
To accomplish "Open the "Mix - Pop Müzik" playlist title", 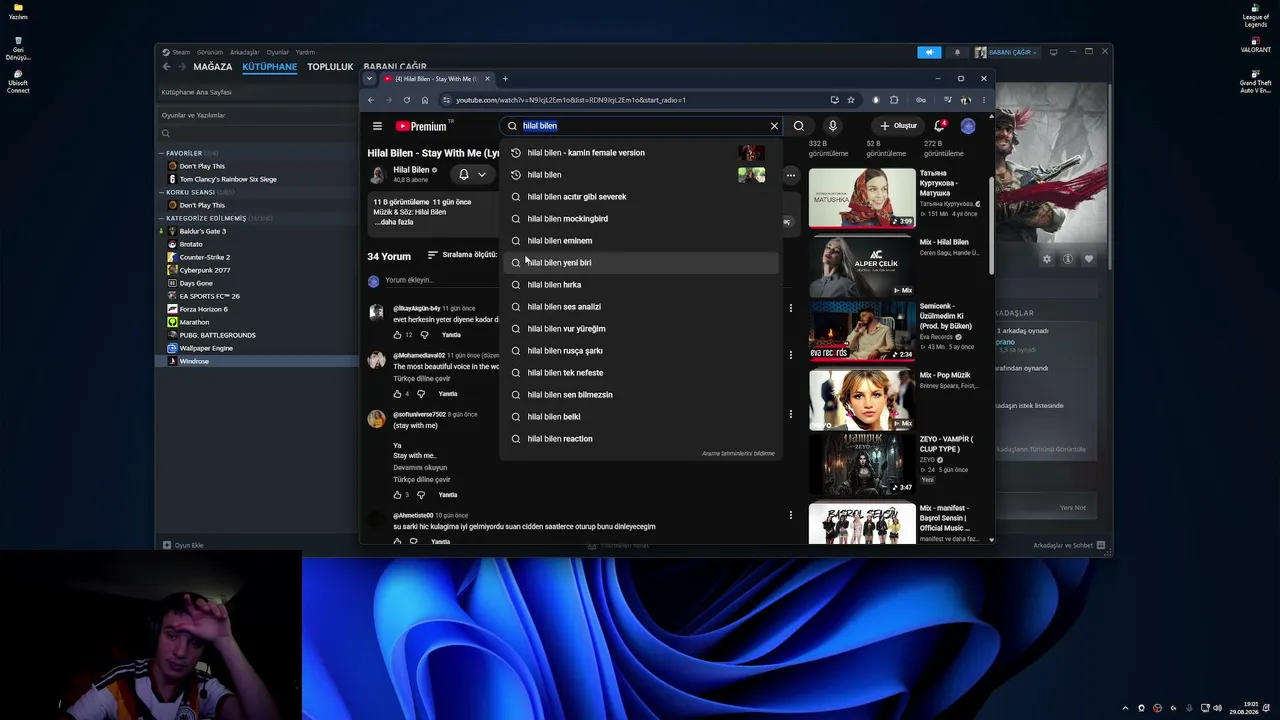I will (945, 376).
